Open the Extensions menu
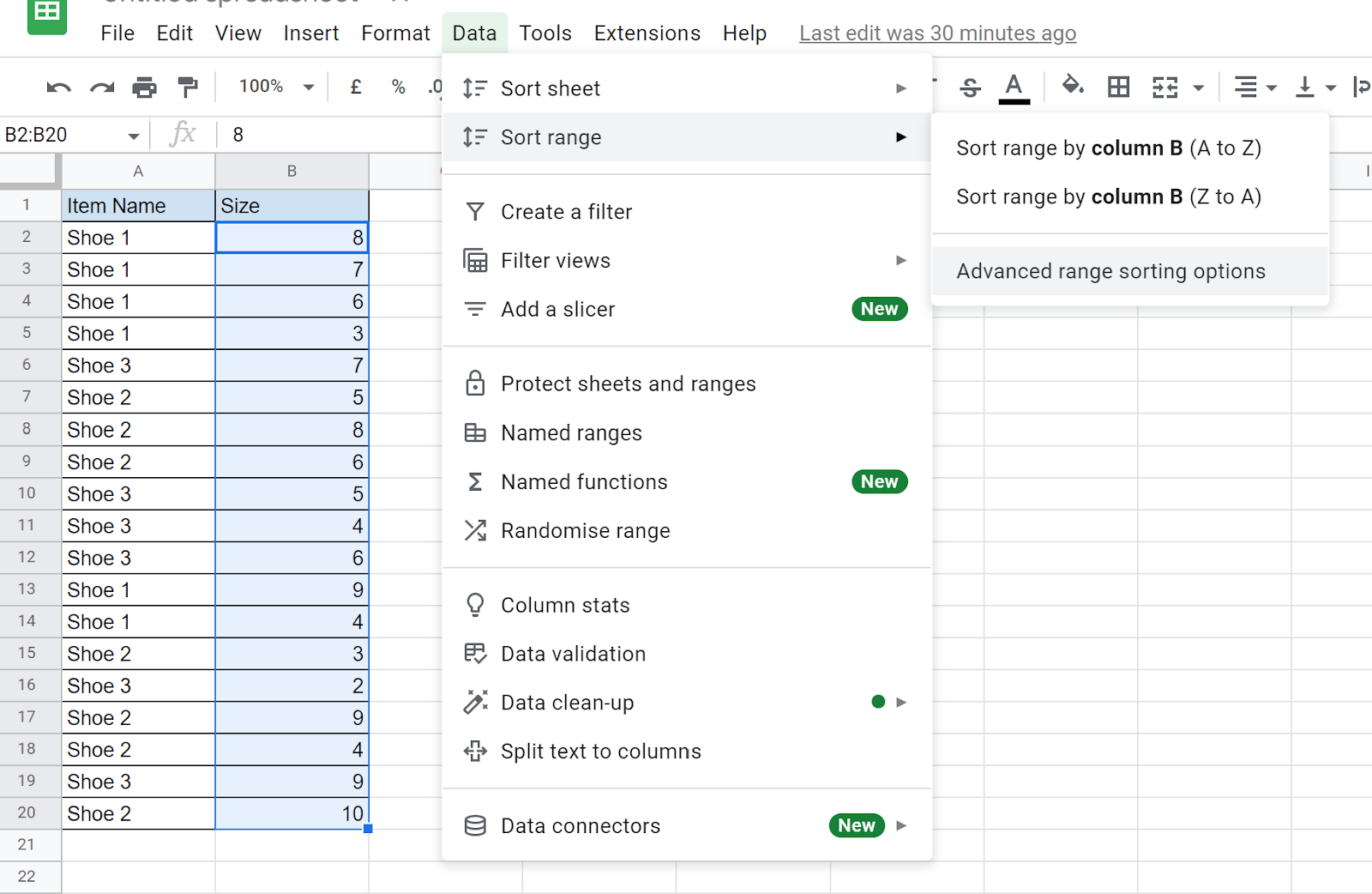 647,33
